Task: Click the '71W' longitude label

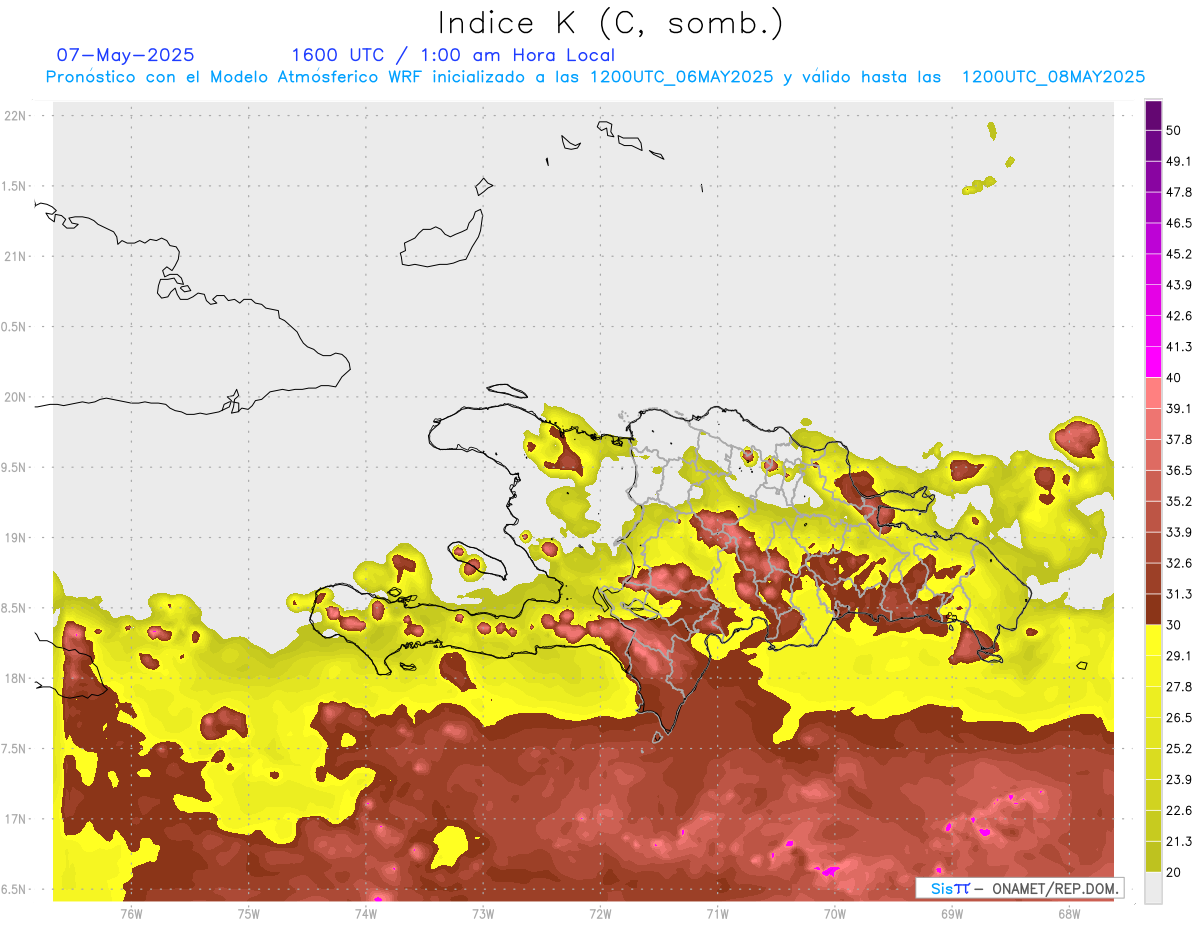Action: tap(717, 913)
